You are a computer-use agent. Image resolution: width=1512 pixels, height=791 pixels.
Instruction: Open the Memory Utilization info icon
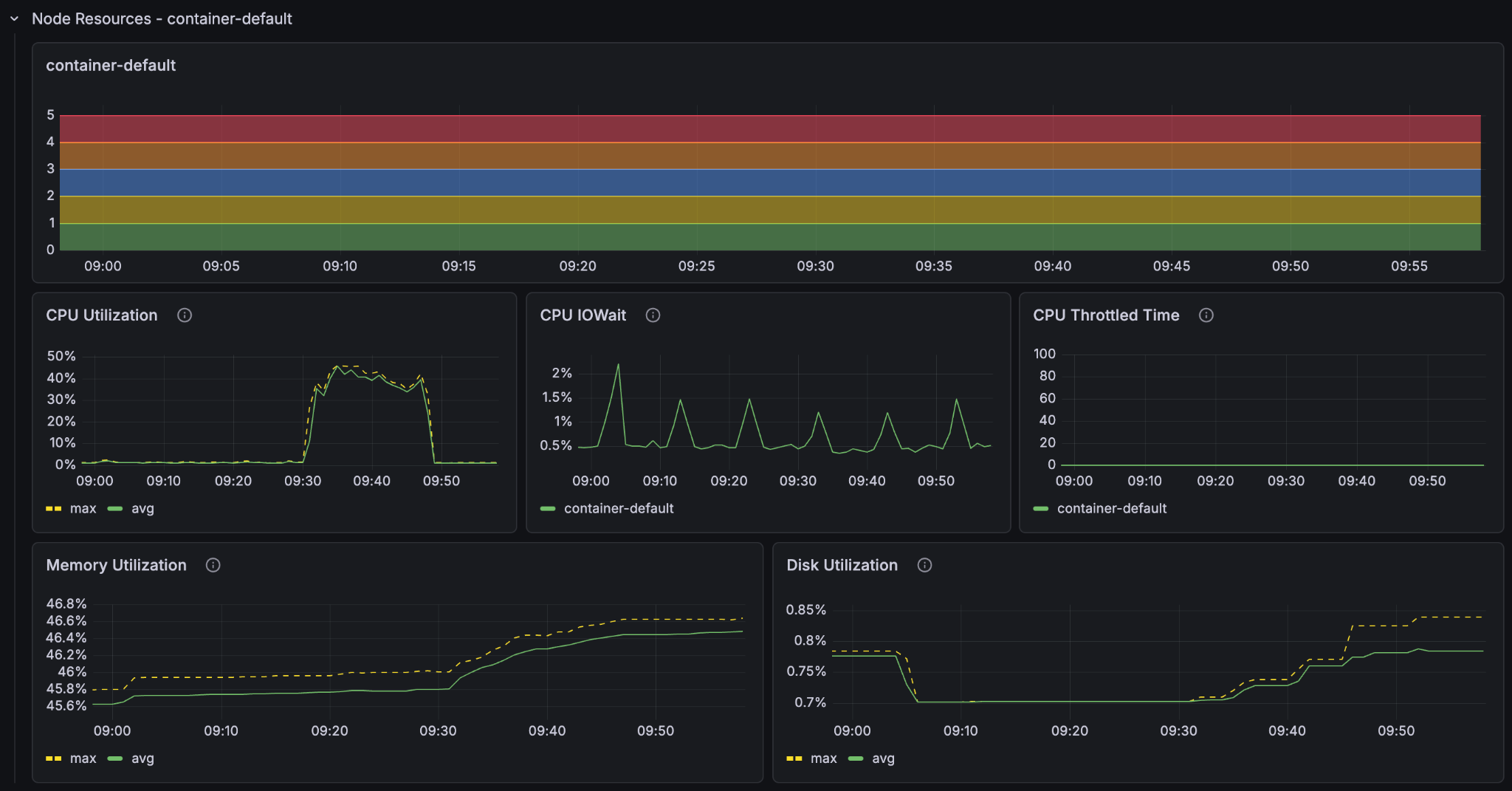(213, 565)
